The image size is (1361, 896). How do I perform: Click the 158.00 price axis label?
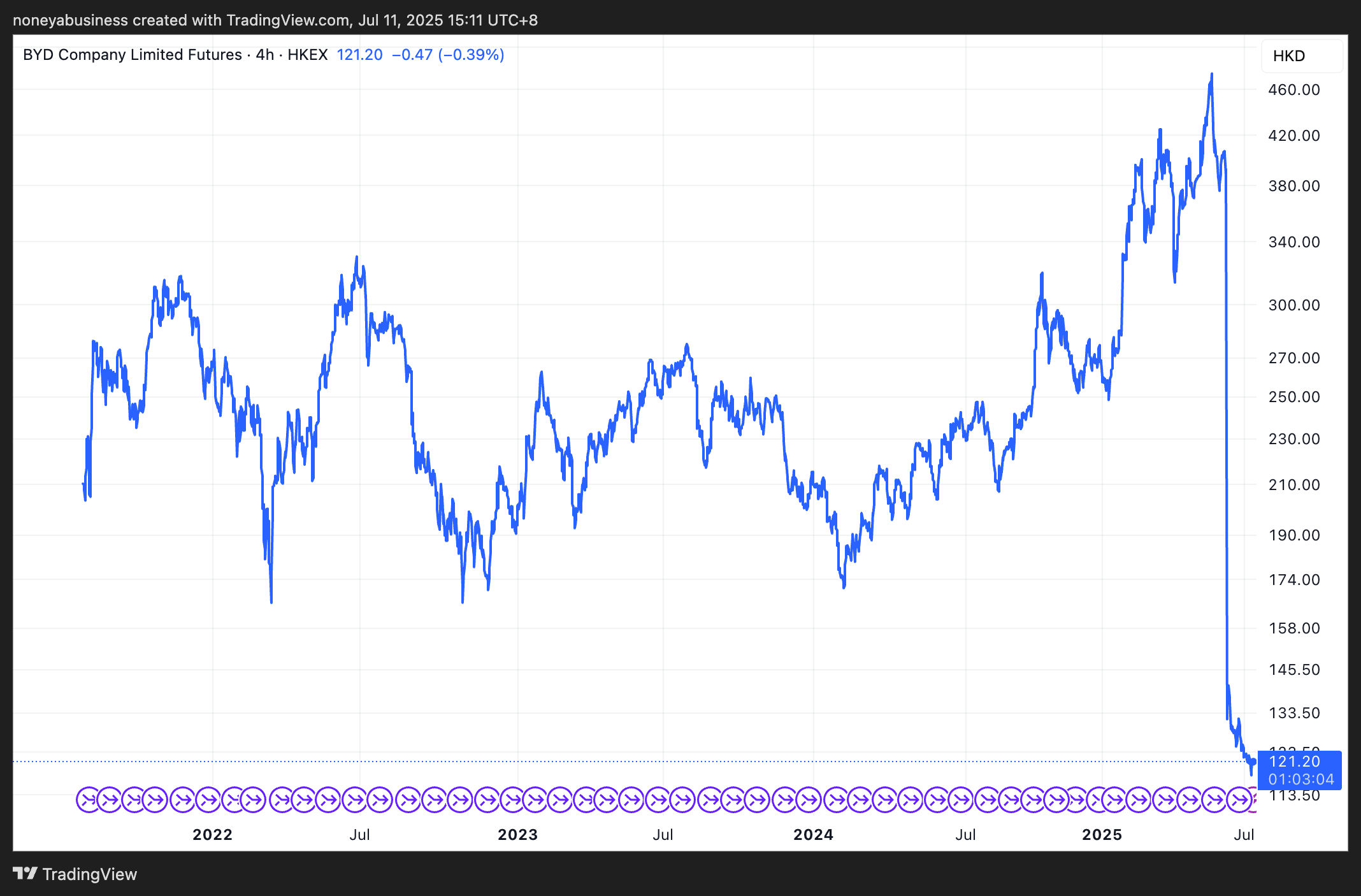pyautogui.click(x=1294, y=628)
